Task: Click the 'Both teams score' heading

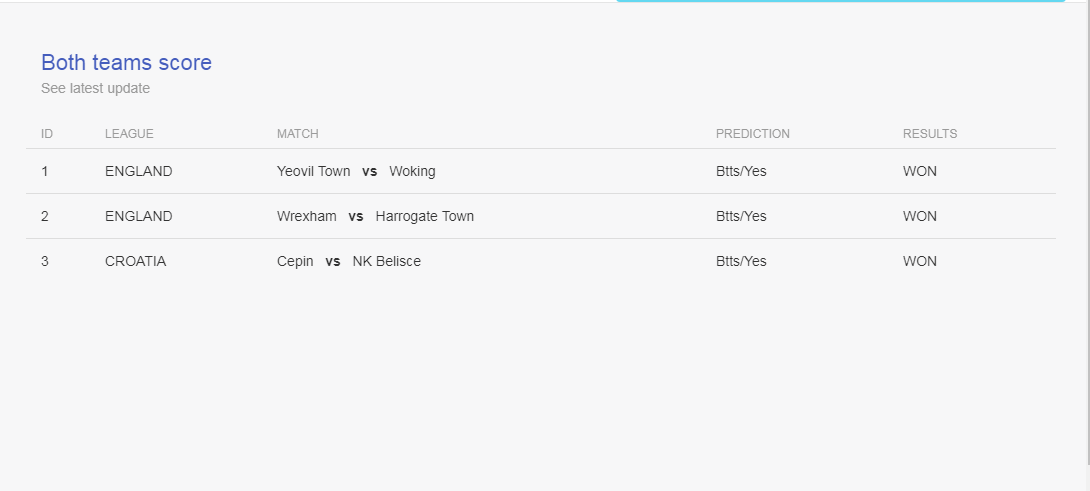Action: pos(127,63)
